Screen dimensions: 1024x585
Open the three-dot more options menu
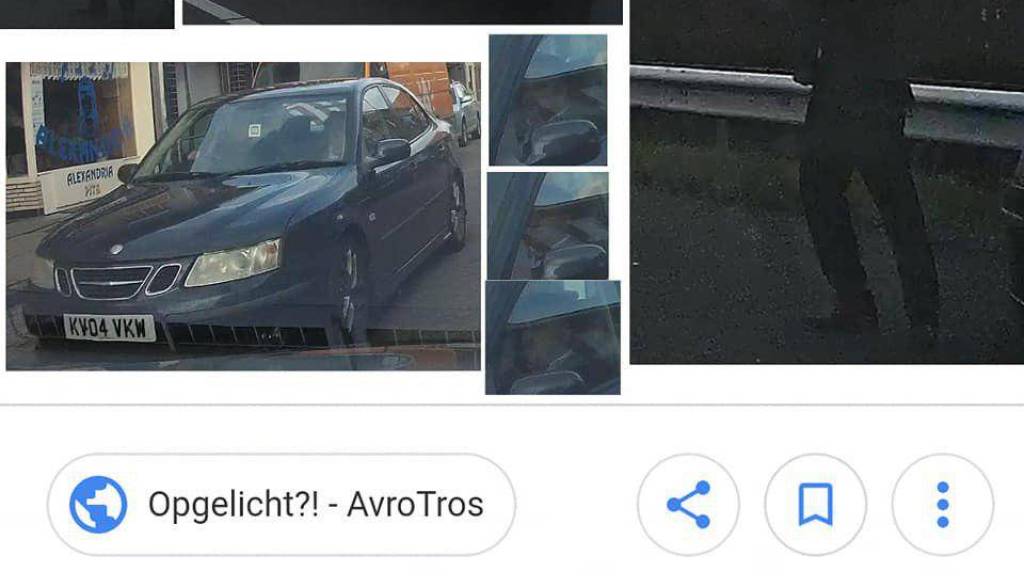(x=942, y=505)
